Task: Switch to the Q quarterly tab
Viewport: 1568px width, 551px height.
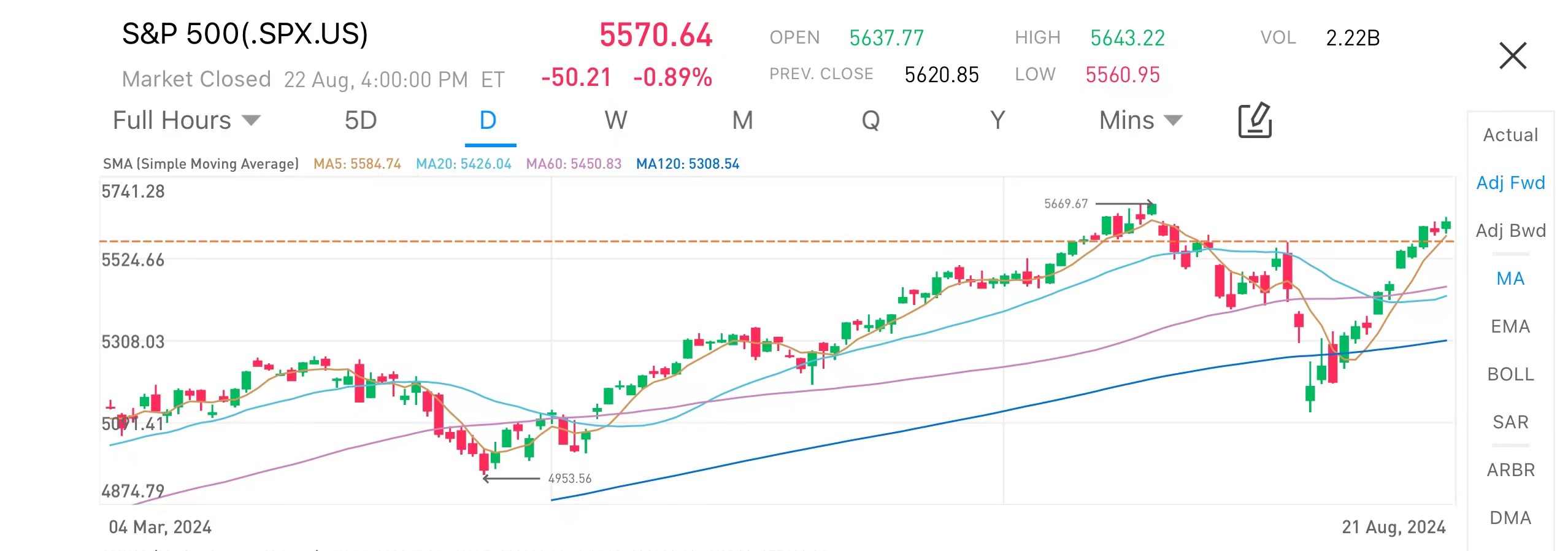Action: [870, 120]
